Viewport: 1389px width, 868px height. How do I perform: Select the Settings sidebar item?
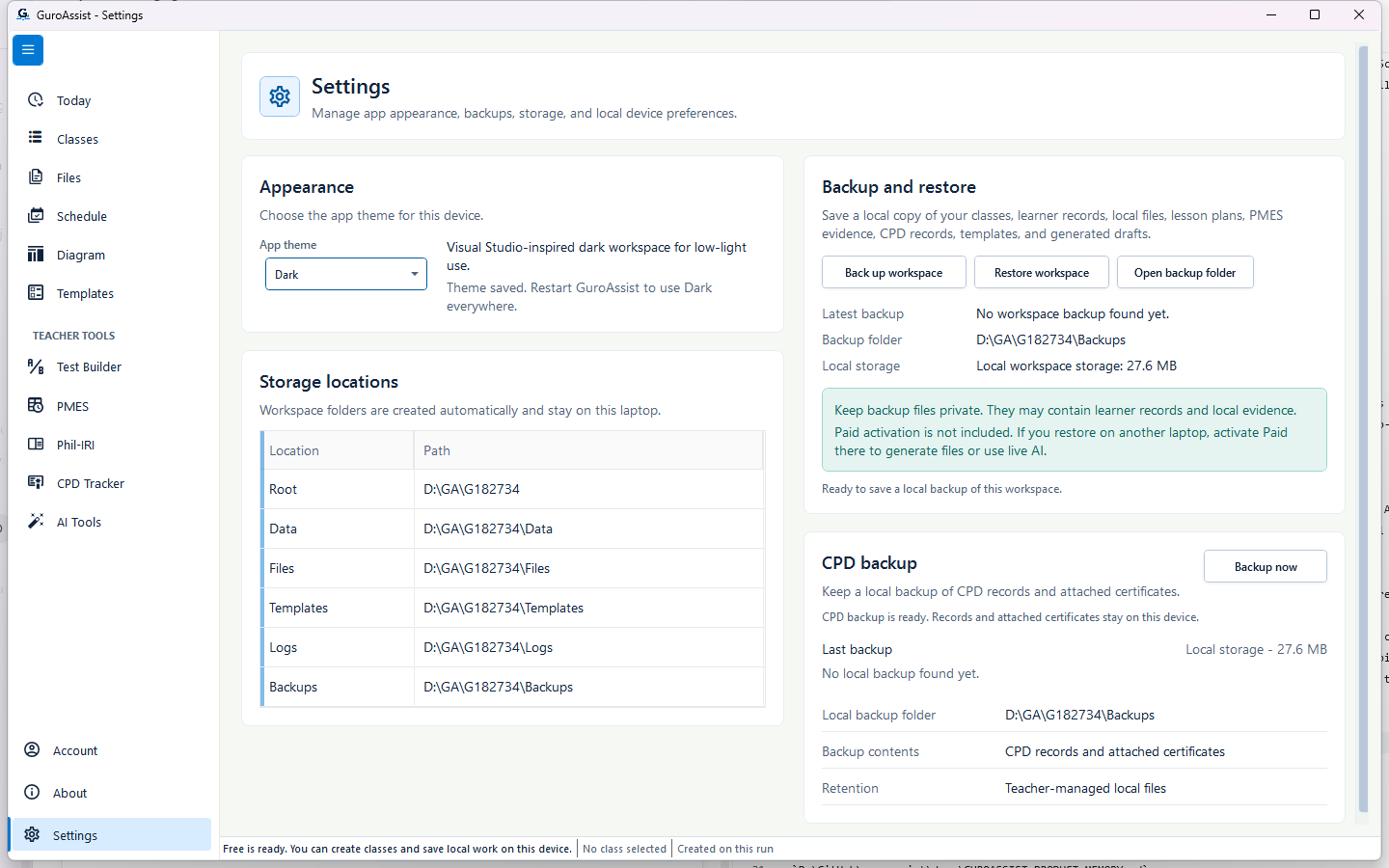[111, 835]
